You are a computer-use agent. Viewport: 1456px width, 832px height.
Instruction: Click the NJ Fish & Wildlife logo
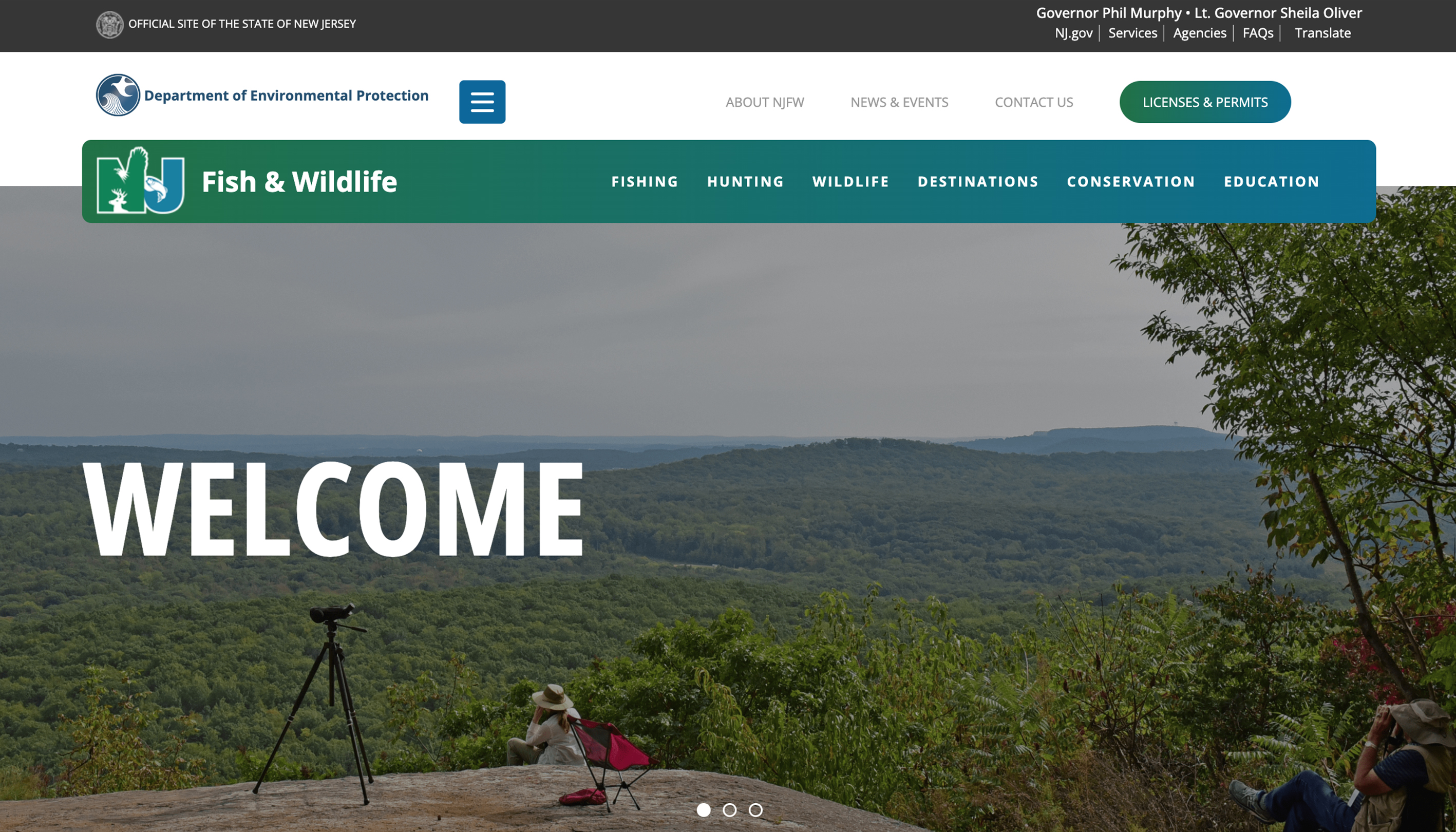click(x=141, y=181)
